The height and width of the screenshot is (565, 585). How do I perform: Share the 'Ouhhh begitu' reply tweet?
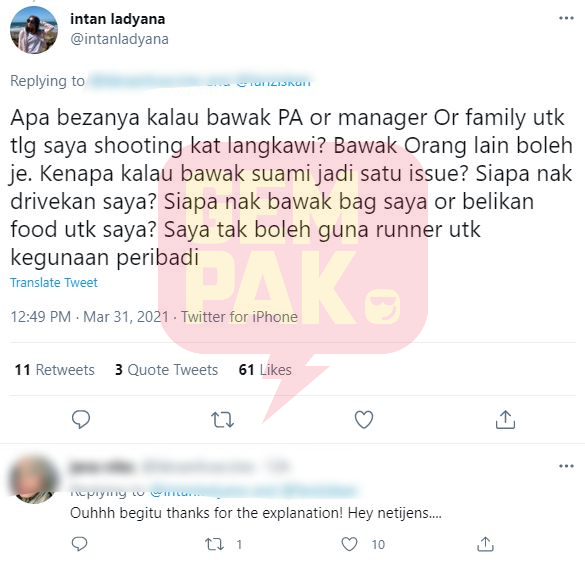485,544
